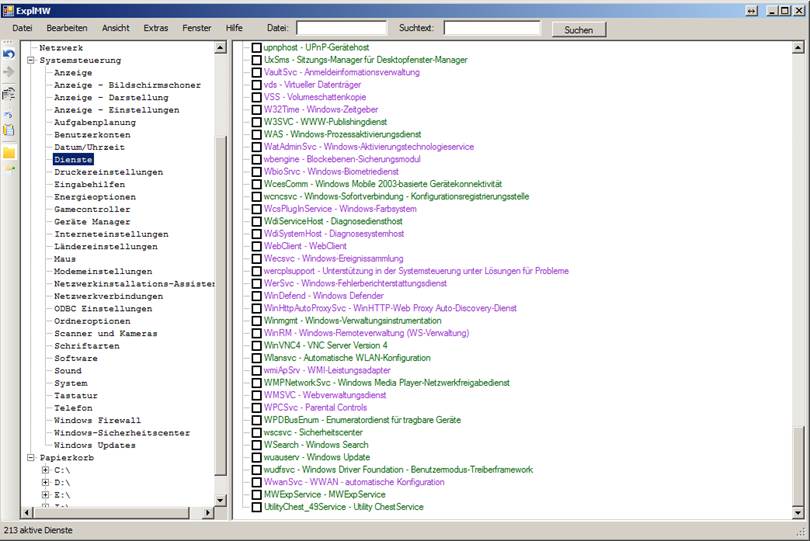Image resolution: width=810 pixels, height=541 pixels.
Task: Click the WwanSvc - WWAN automatische Konfiguration entry
Action: 354,482
